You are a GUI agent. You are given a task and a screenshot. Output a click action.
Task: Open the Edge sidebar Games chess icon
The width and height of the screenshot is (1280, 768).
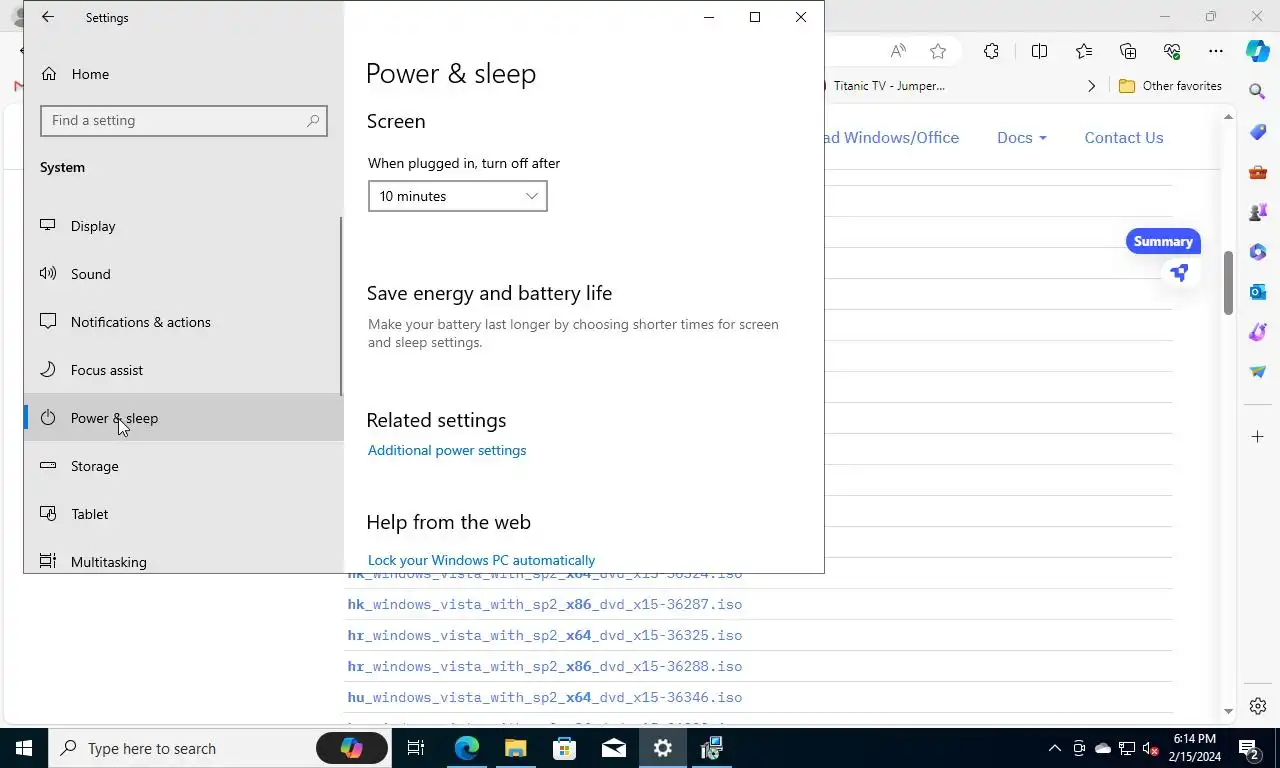pos(1258,212)
